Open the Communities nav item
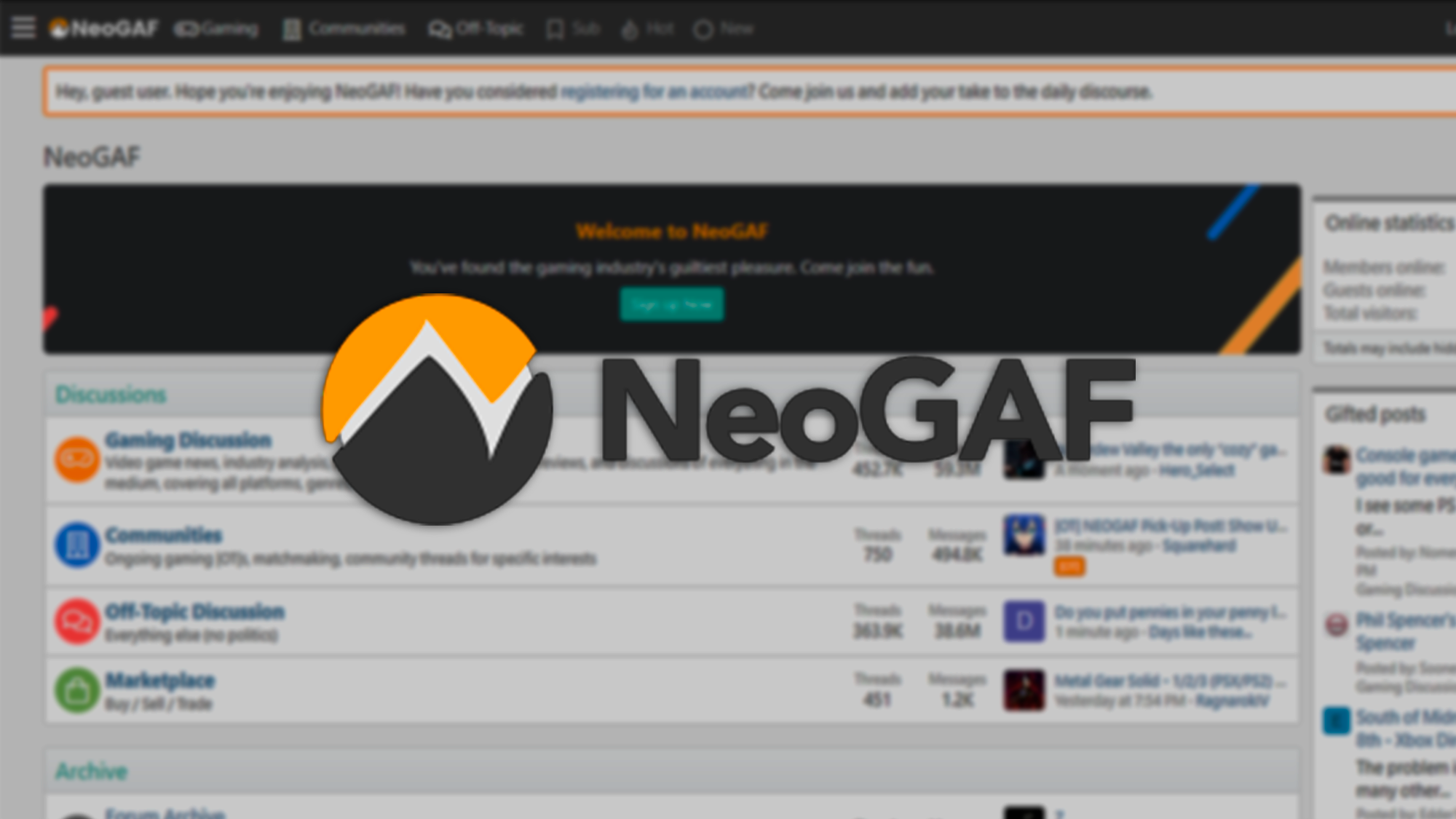 (344, 28)
